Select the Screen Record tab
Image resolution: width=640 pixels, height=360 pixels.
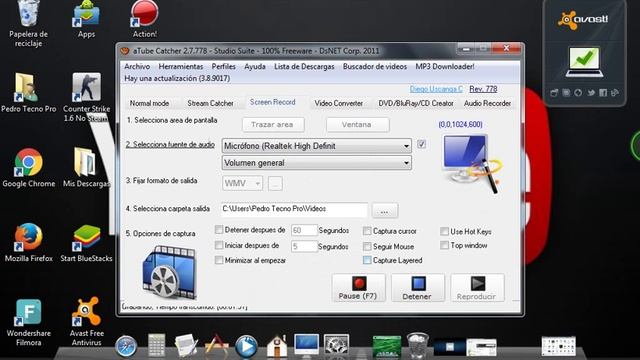[273, 102]
